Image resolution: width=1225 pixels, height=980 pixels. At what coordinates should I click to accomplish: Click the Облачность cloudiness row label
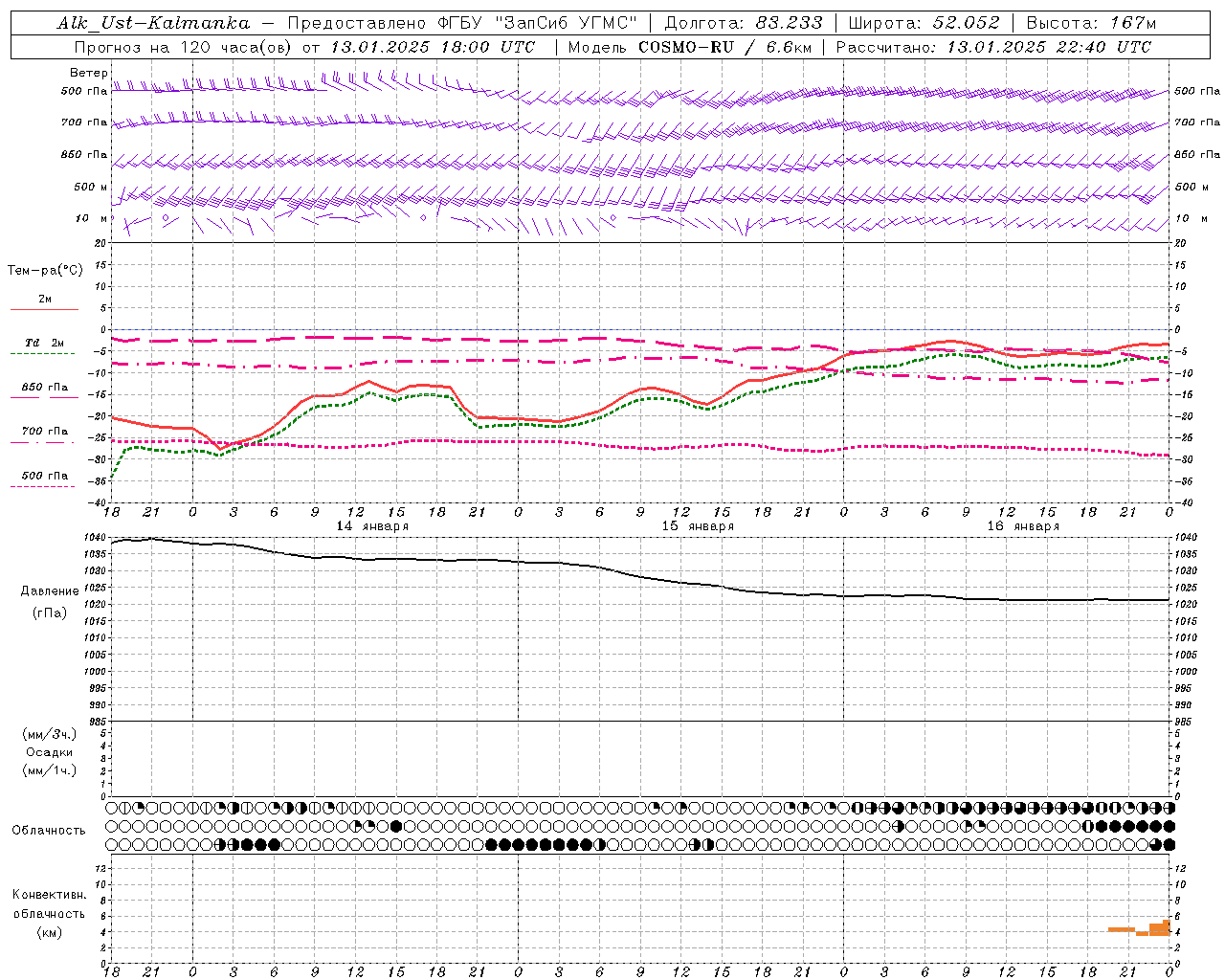coord(49,831)
